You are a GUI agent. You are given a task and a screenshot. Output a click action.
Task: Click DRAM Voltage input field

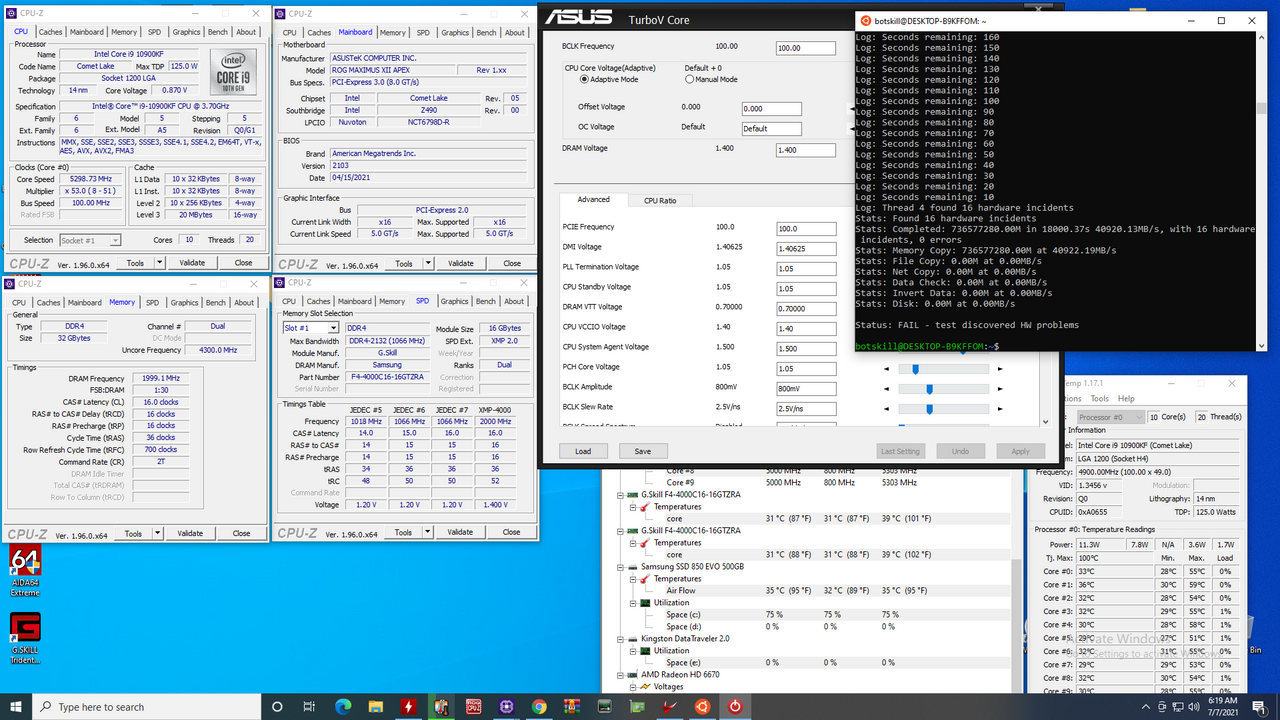pos(806,150)
